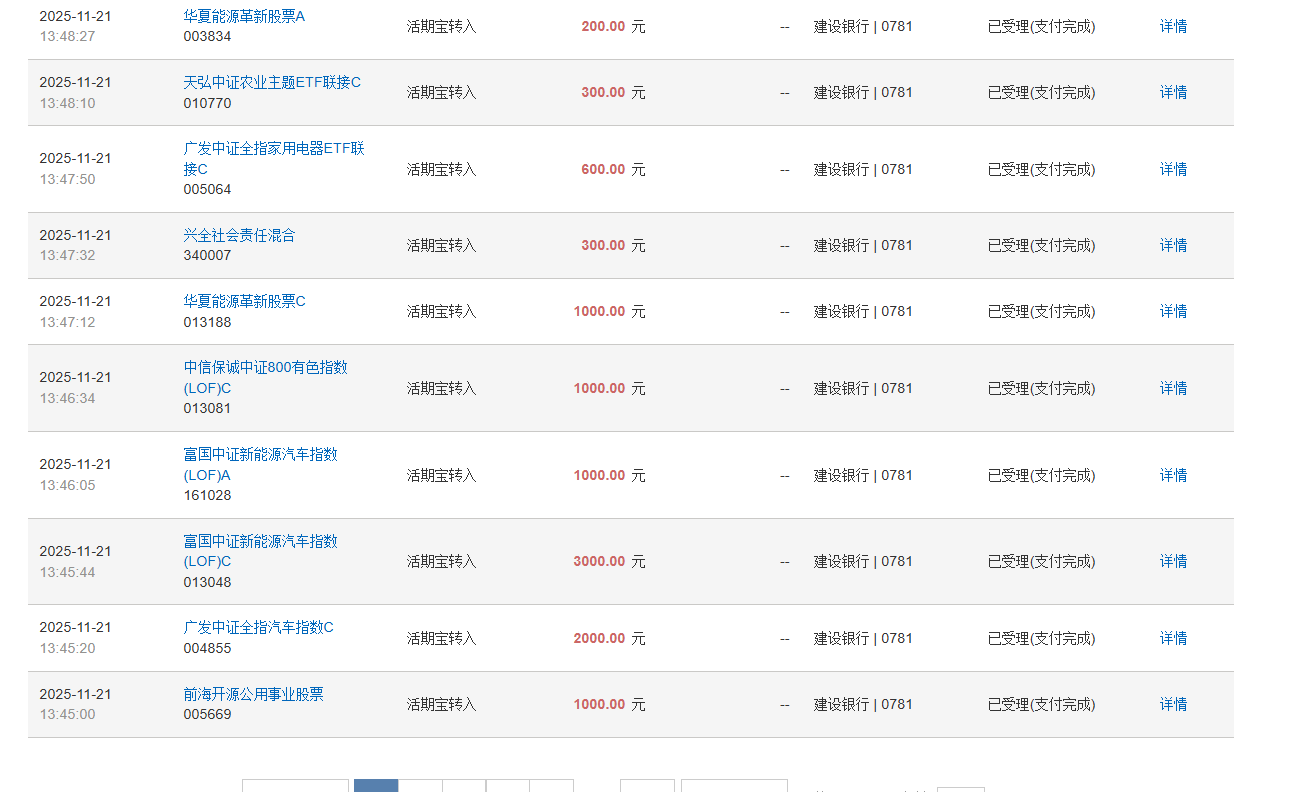Click the 200.00 元 amount
This screenshot has height=792, width=1299.
(613, 26)
